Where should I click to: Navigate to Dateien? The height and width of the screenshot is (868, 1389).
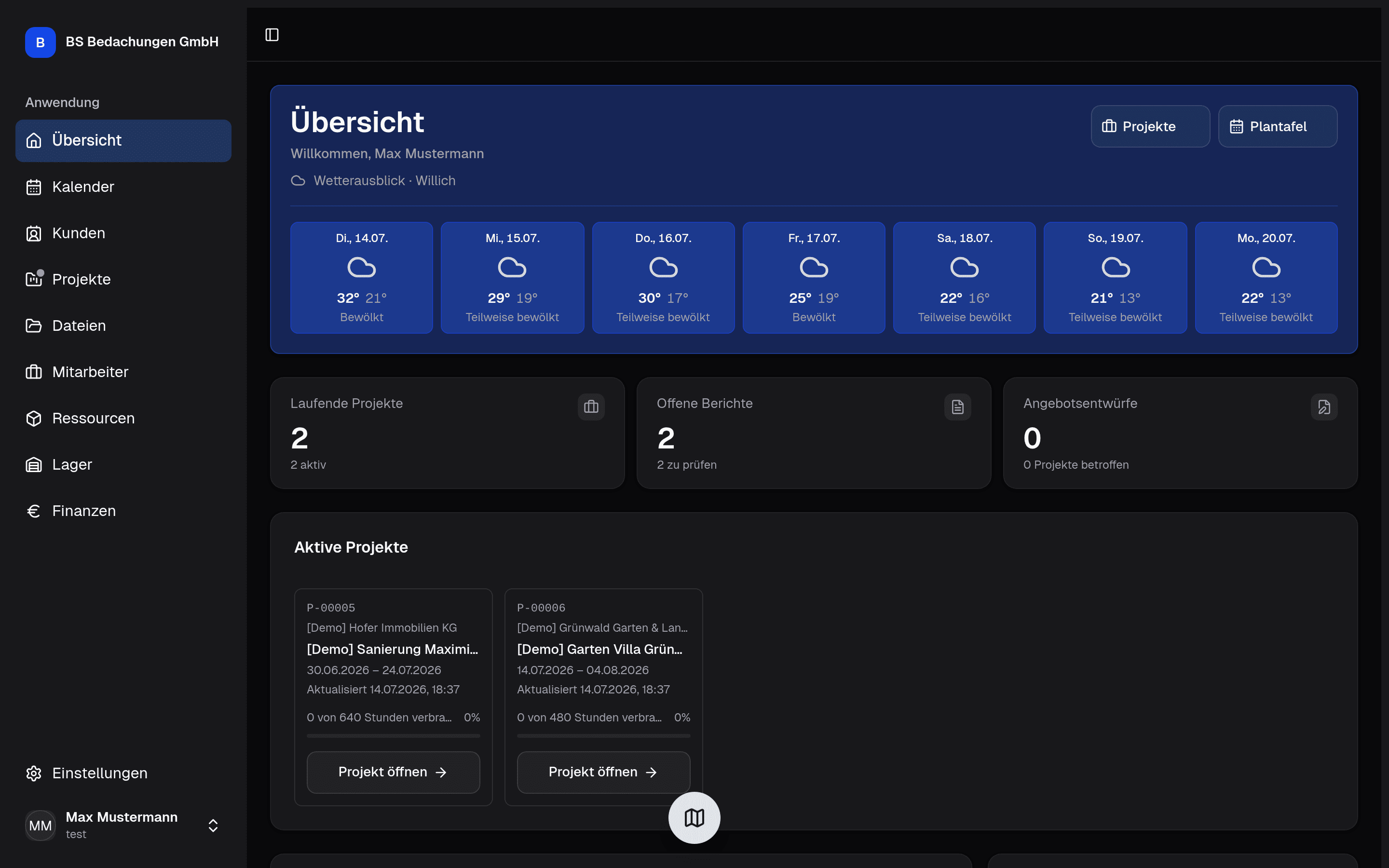(123, 326)
